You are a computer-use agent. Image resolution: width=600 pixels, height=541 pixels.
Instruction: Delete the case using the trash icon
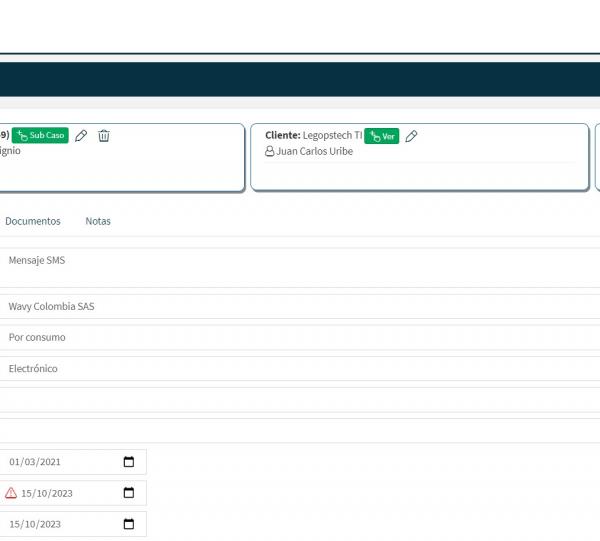click(104, 136)
